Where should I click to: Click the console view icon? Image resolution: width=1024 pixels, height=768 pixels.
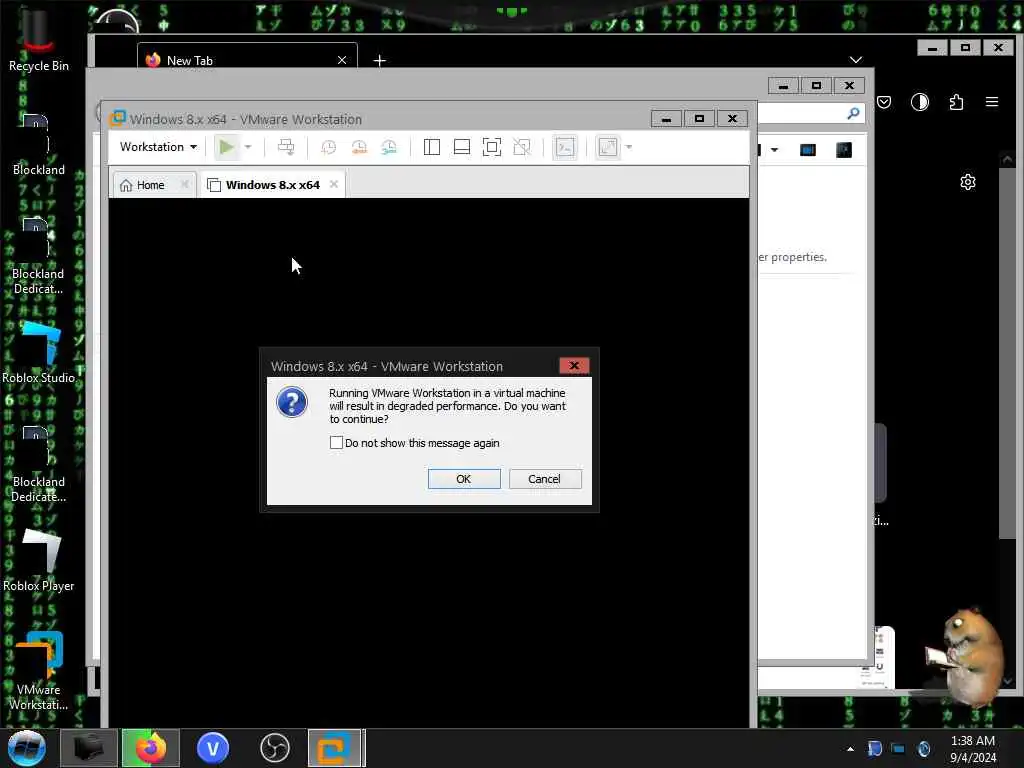point(565,147)
